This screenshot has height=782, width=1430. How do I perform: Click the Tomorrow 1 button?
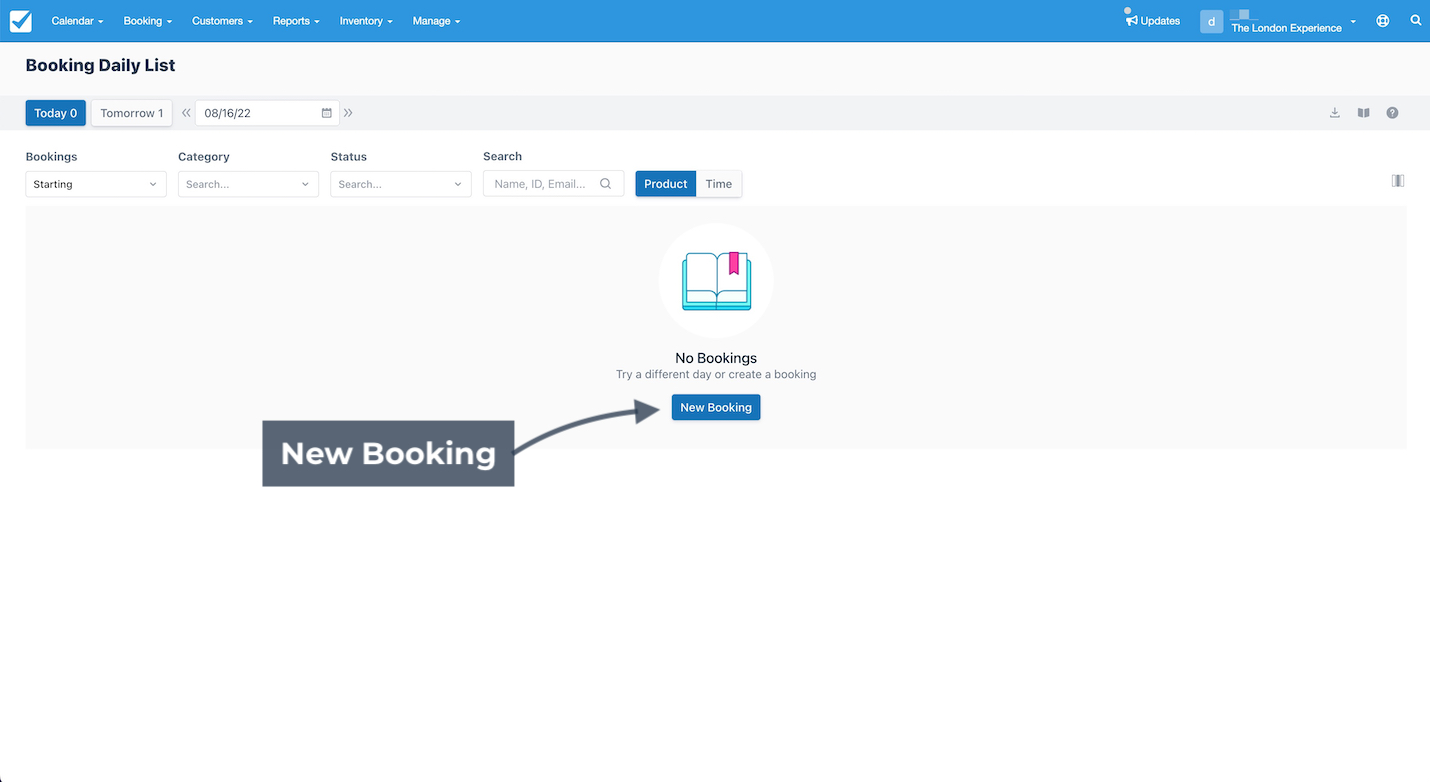(x=132, y=113)
